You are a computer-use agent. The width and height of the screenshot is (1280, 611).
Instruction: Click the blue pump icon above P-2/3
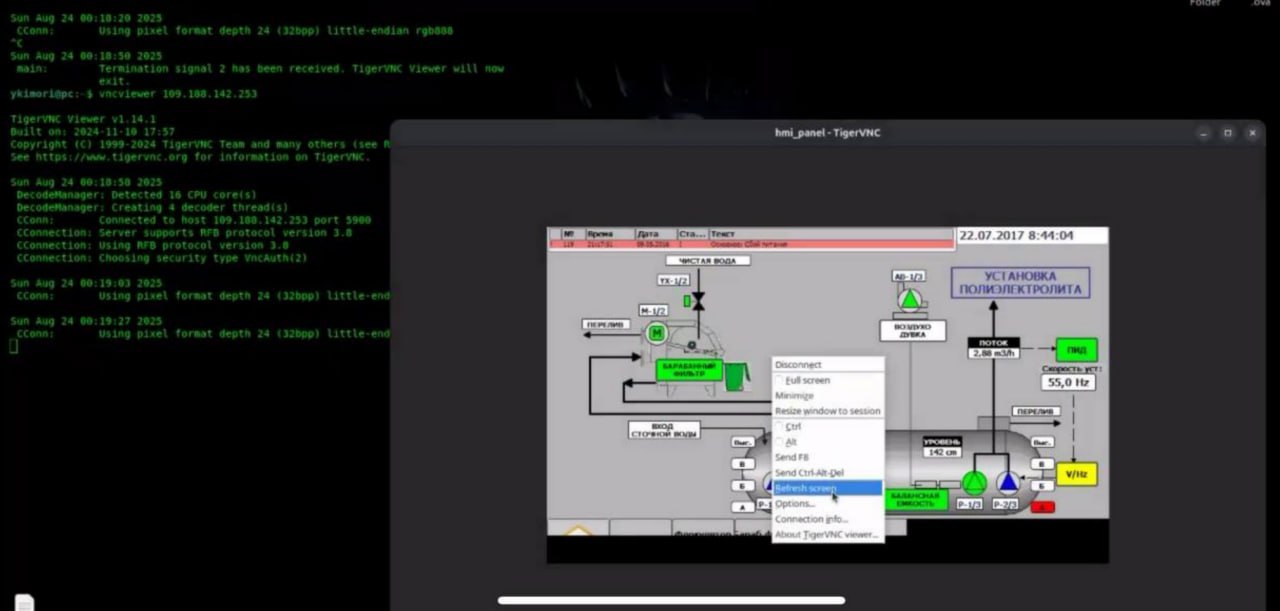(x=1007, y=483)
